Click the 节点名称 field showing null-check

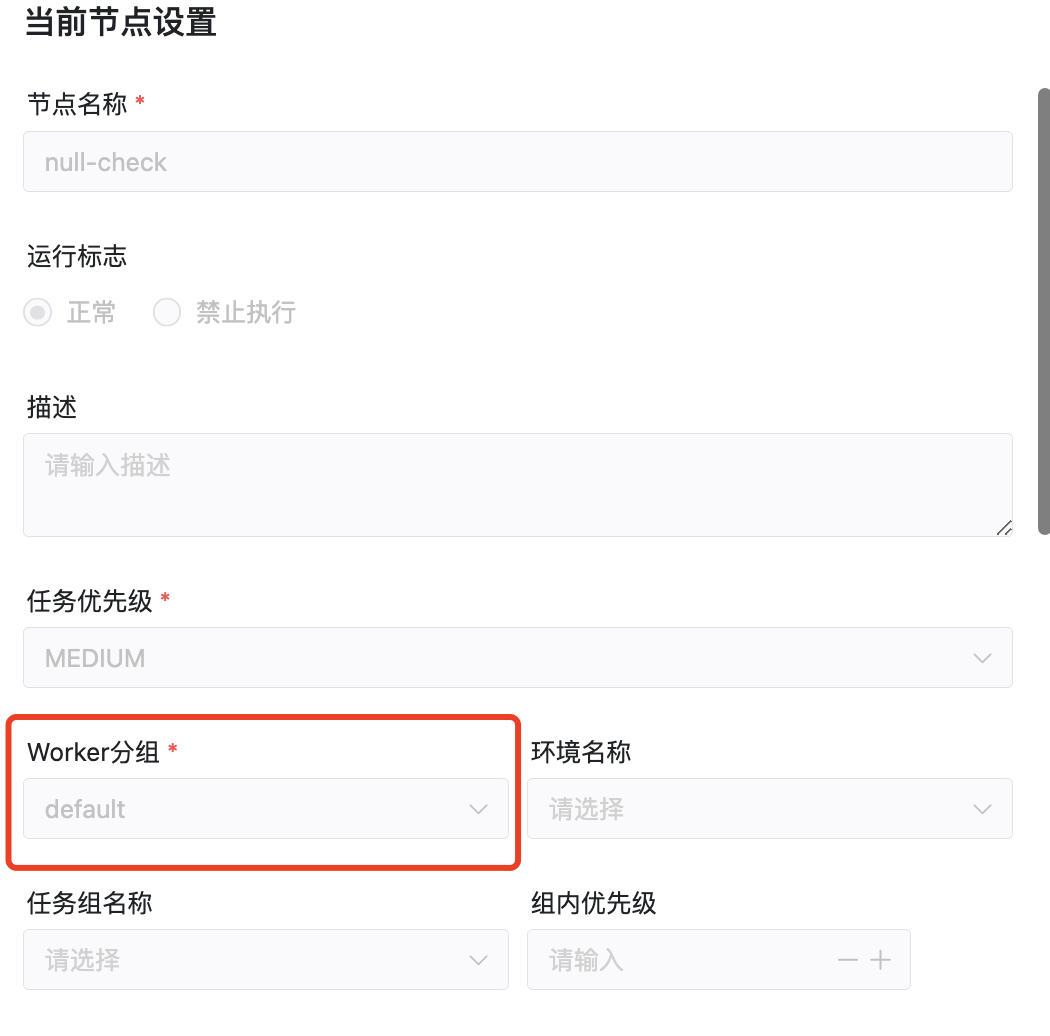coord(518,161)
